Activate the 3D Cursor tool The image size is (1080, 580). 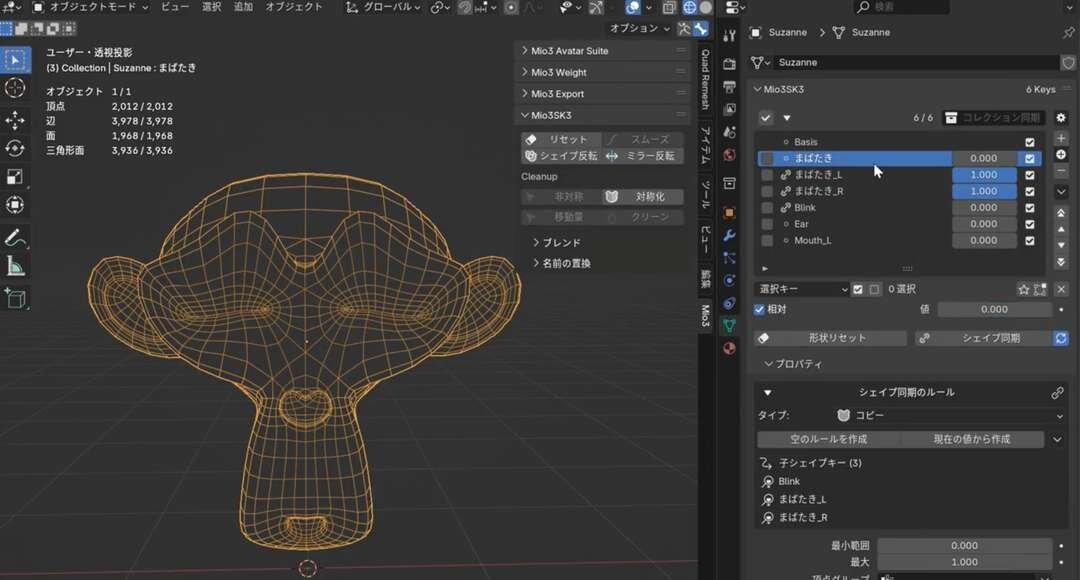pos(14,88)
